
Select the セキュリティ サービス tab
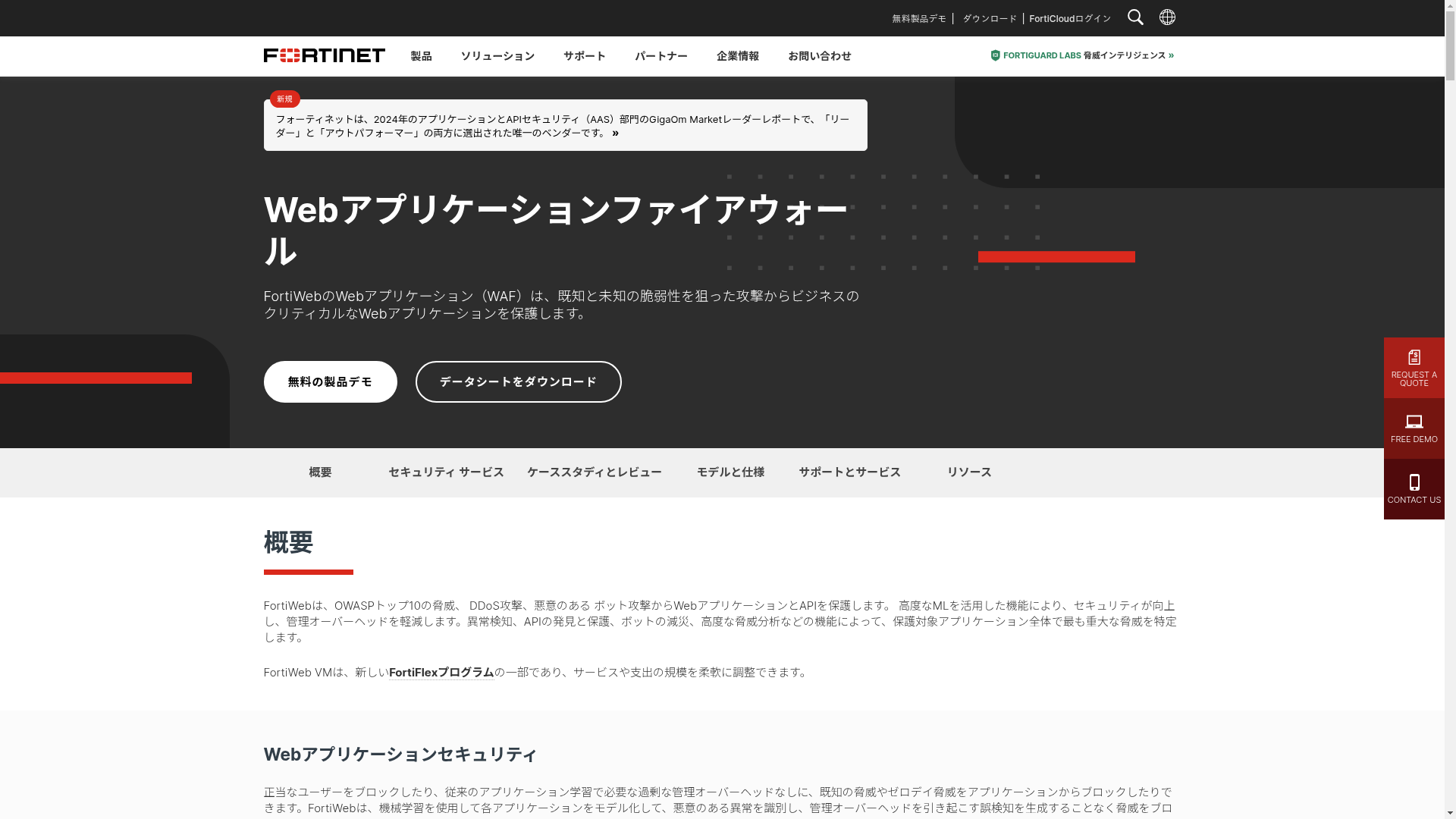[446, 472]
